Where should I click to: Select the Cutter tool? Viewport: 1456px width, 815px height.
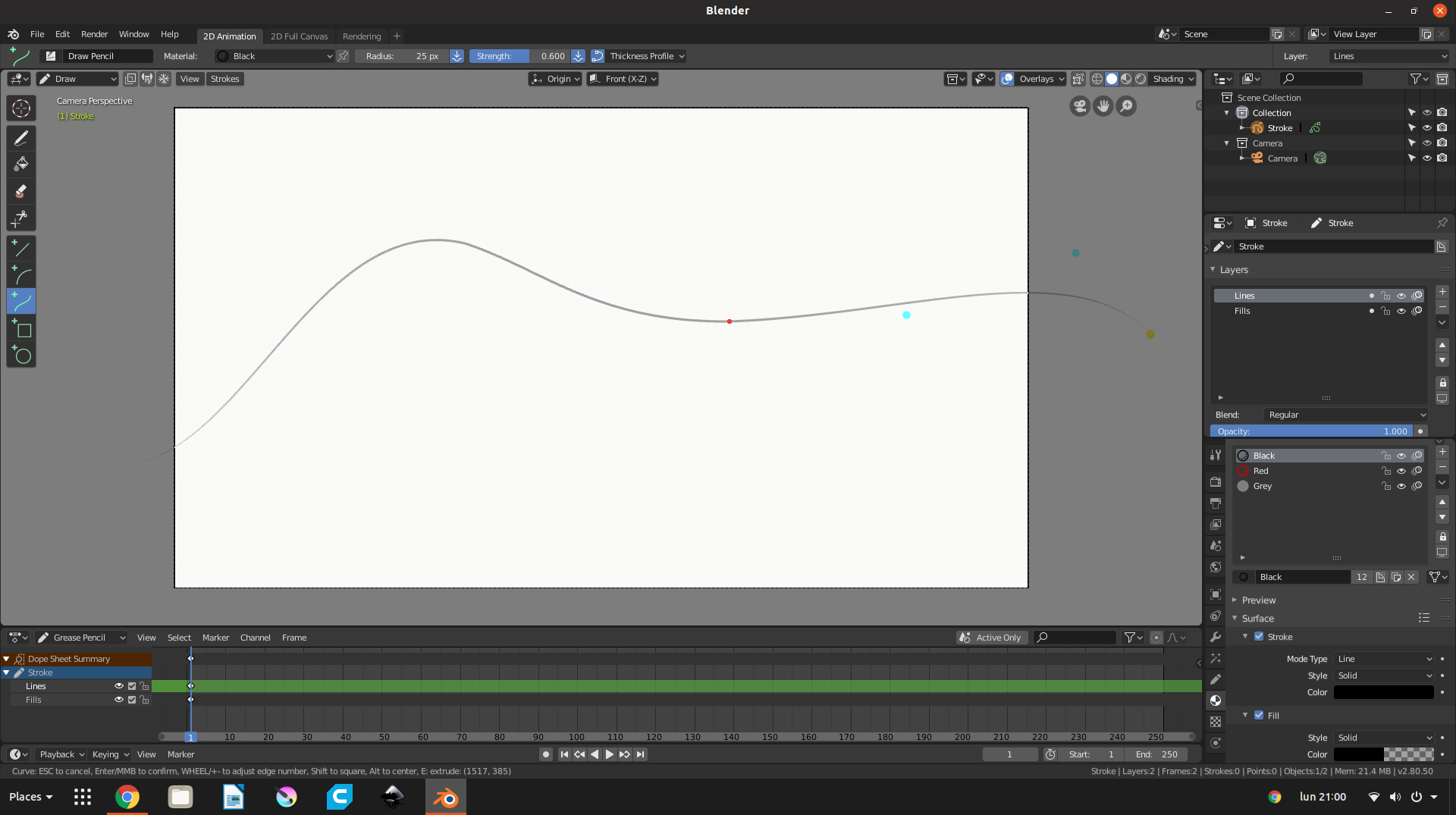click(x=21, y=218)
